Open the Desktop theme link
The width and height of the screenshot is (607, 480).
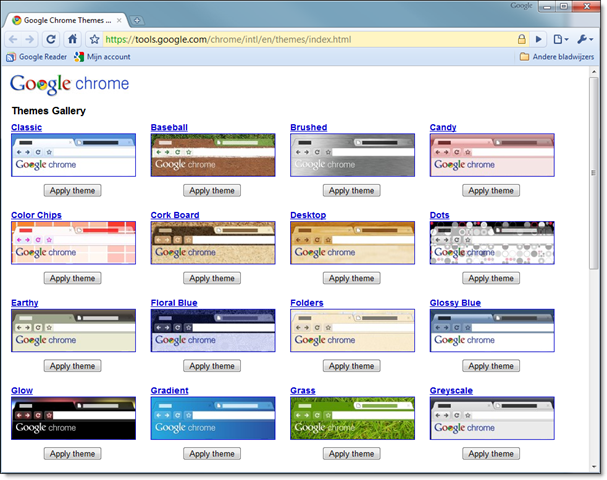point(308,215)
